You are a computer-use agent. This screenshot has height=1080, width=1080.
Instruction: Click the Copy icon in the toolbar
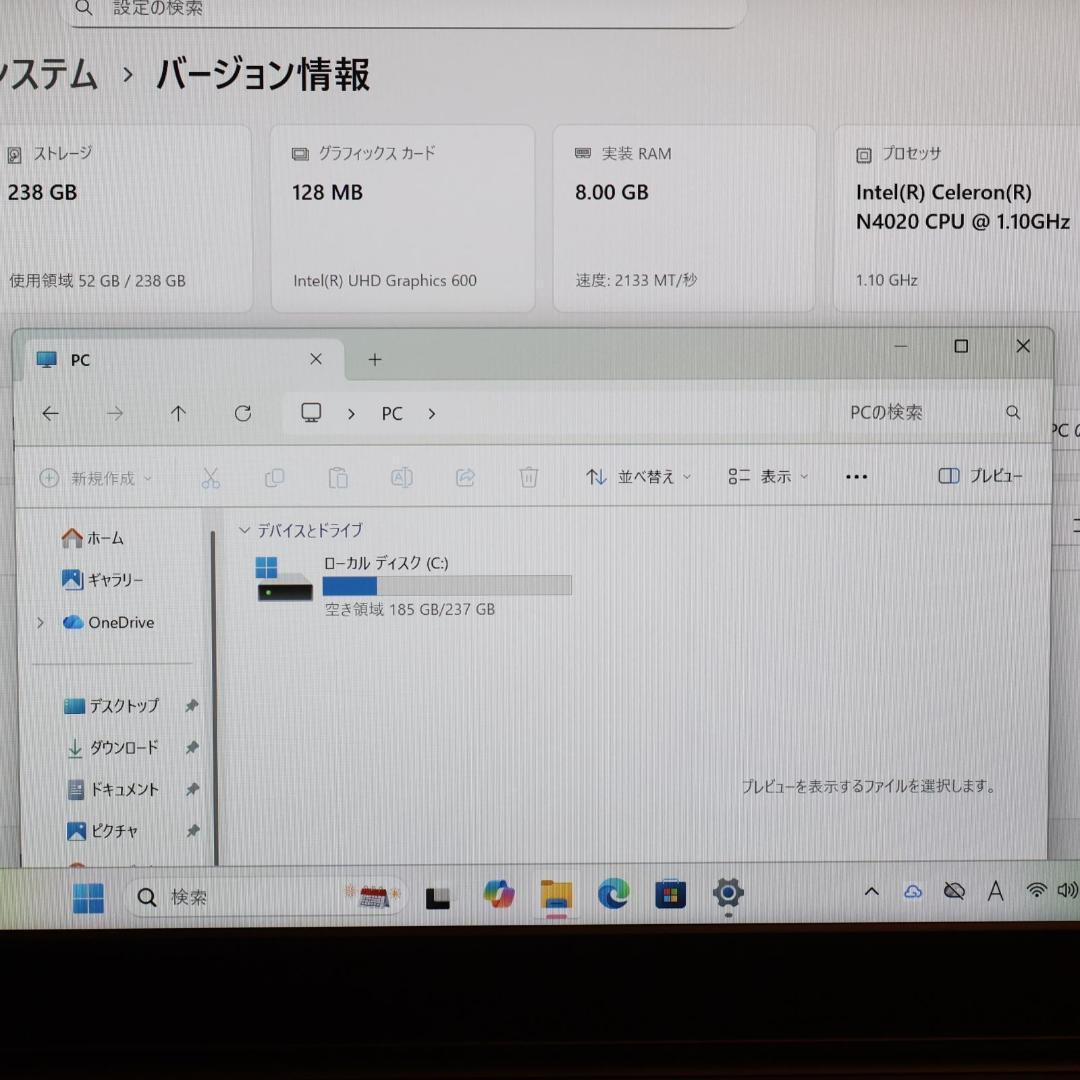[x=274, y=477]
